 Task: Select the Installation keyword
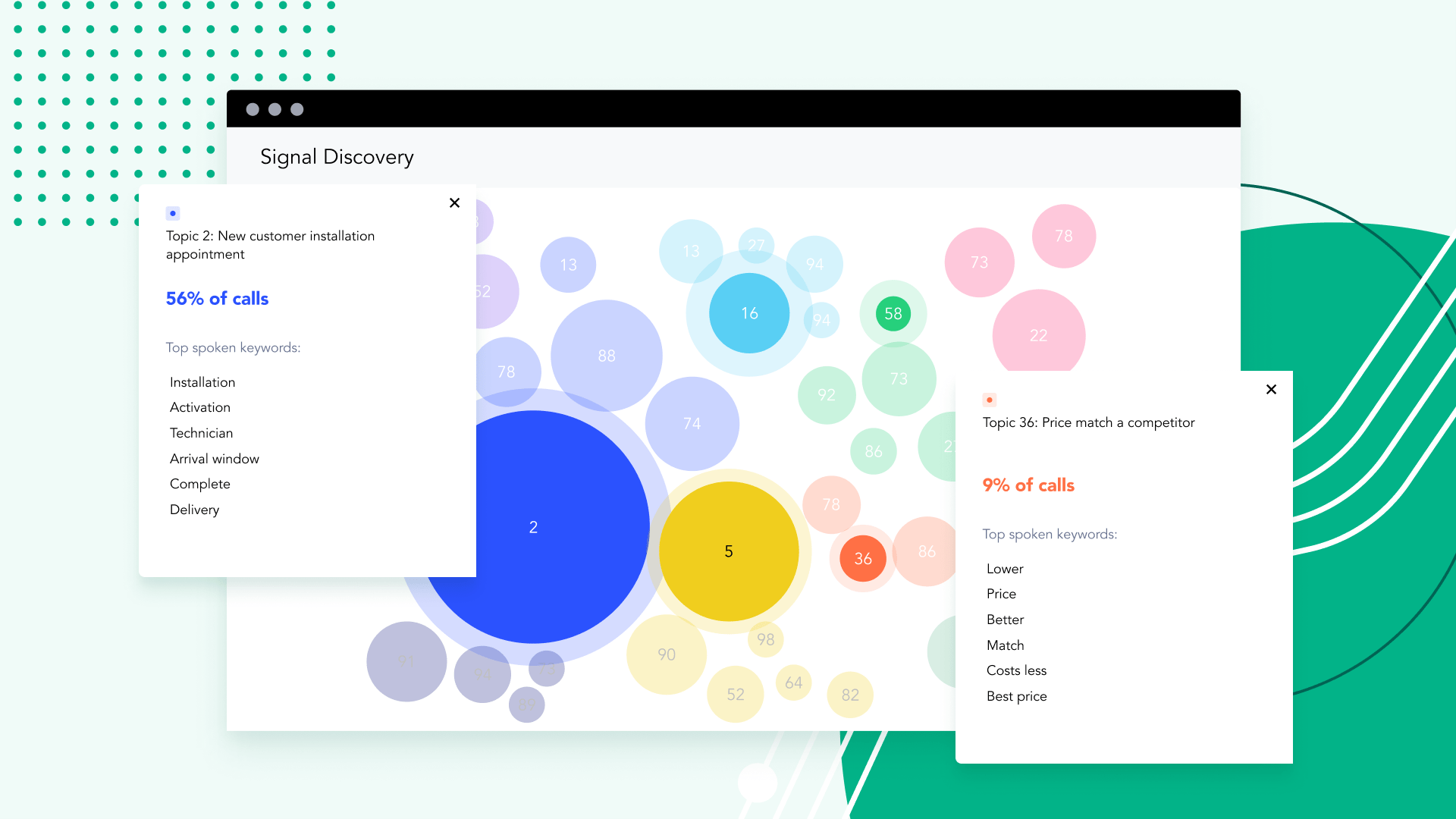pos(202,381)
